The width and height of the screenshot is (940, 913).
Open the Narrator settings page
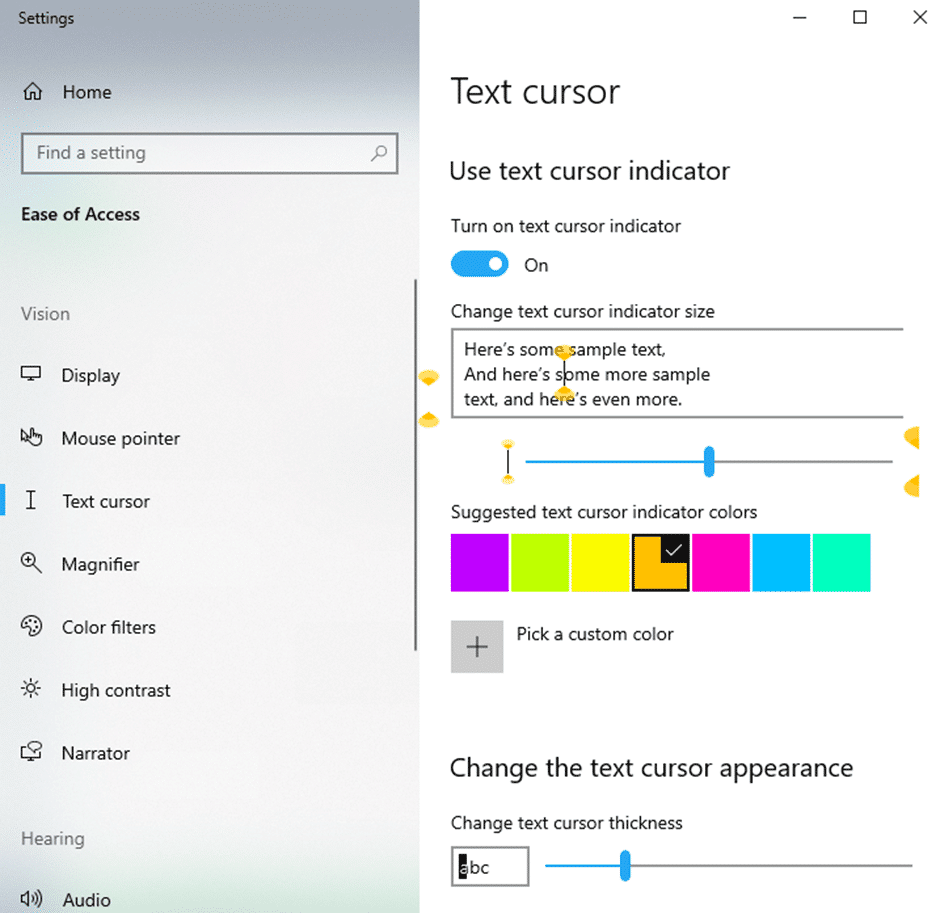point(95,753)
